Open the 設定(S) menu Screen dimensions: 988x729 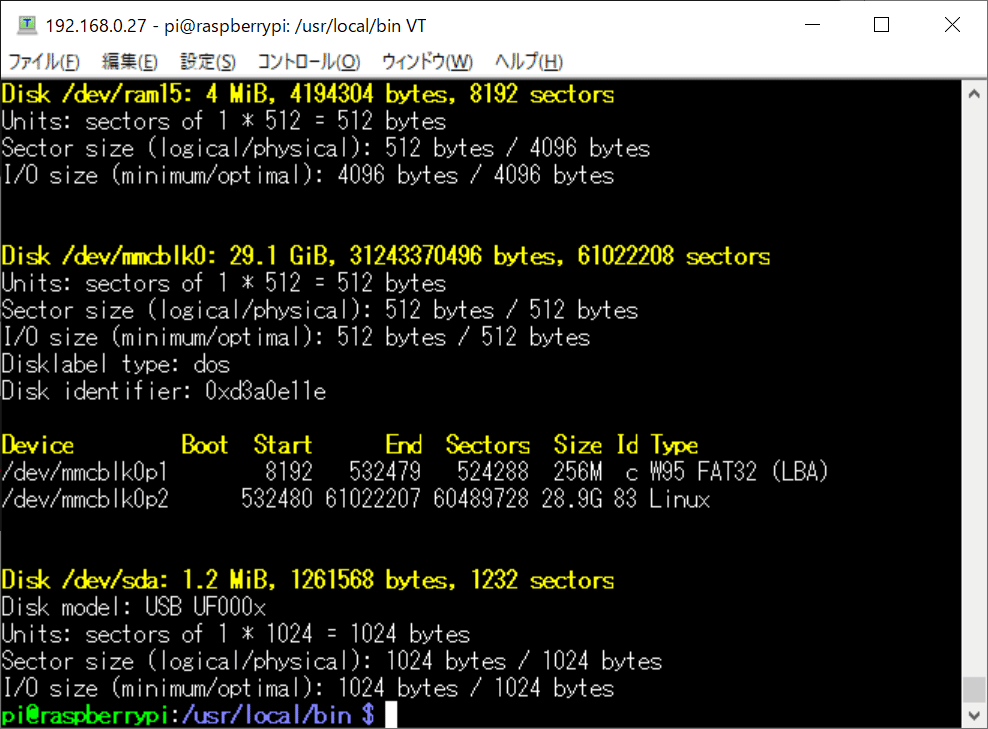[x=208, y=62]
